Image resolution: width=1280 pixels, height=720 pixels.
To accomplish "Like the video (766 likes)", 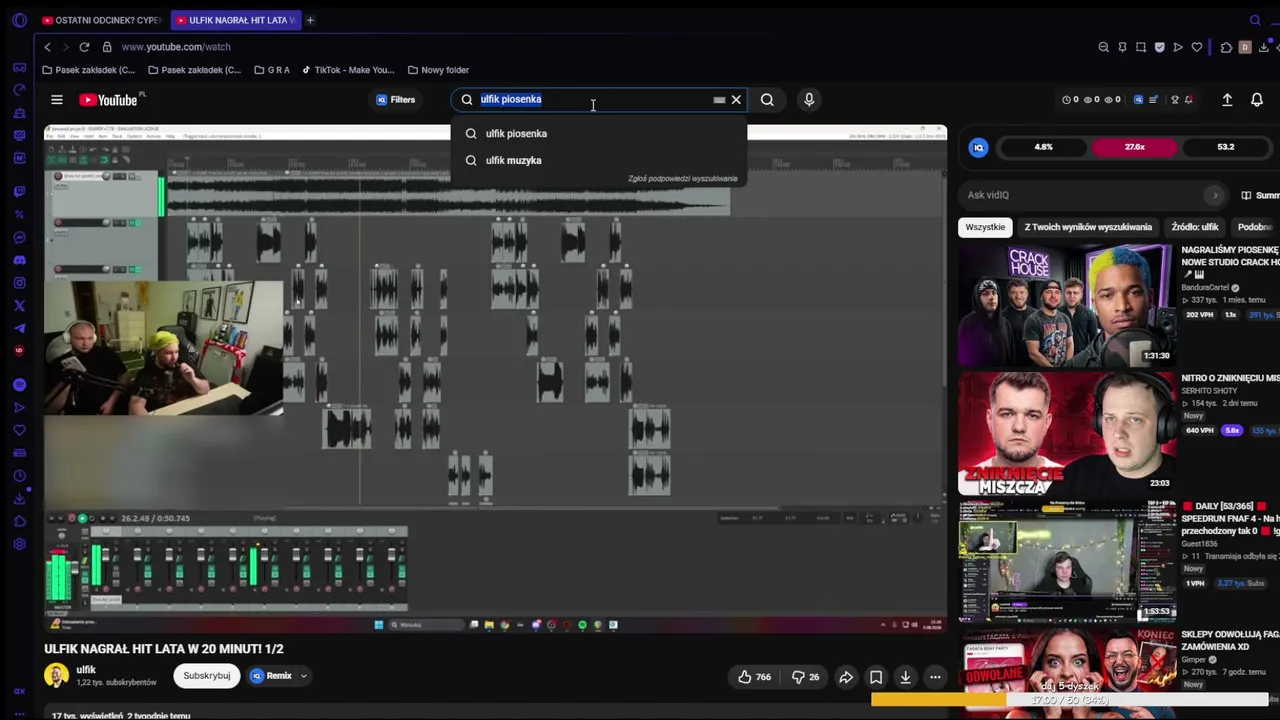I will point(754,677).
